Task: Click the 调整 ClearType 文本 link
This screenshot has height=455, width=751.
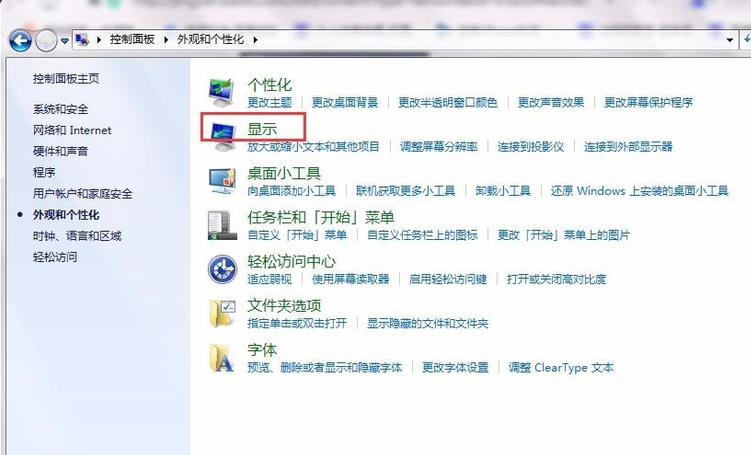Action: (561, 367)
